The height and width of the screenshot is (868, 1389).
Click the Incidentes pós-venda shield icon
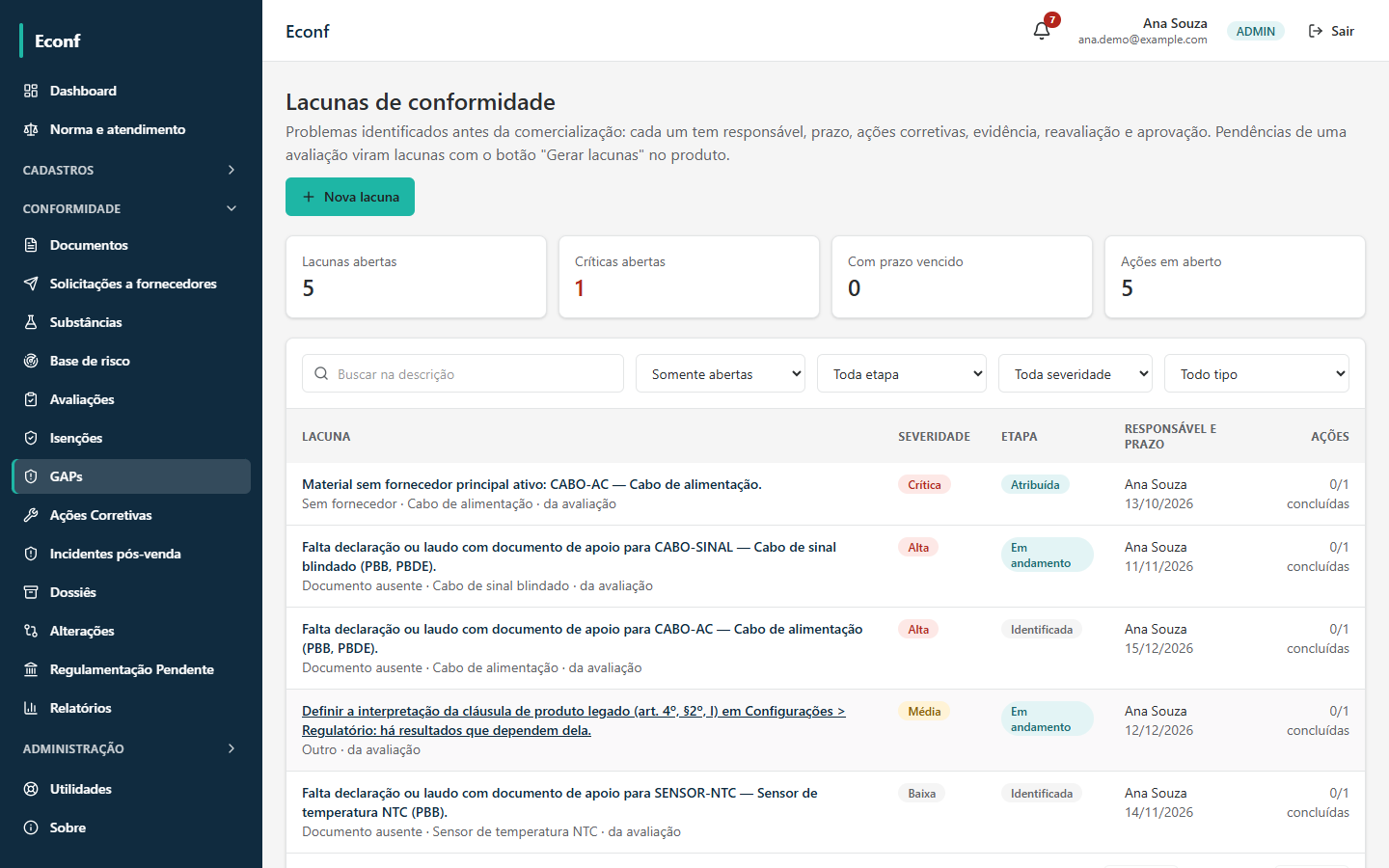coord(31,554)
